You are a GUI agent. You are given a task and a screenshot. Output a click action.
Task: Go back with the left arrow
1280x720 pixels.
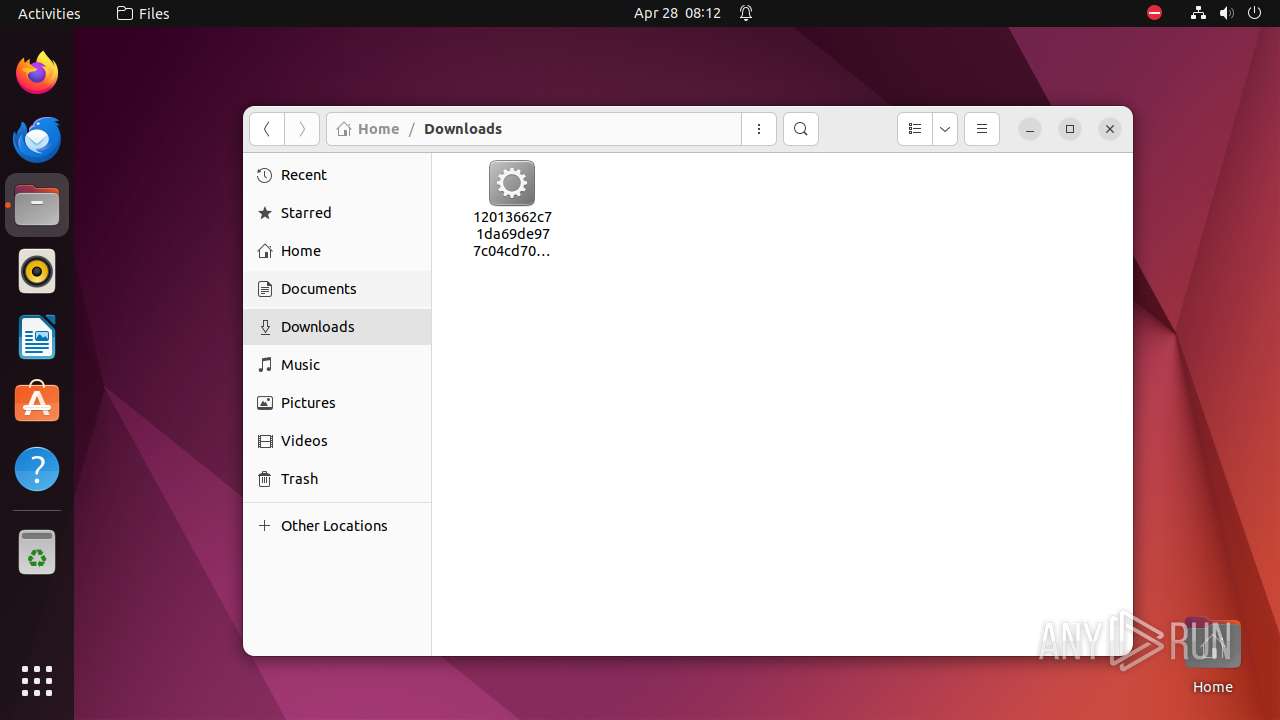(266, 129)
